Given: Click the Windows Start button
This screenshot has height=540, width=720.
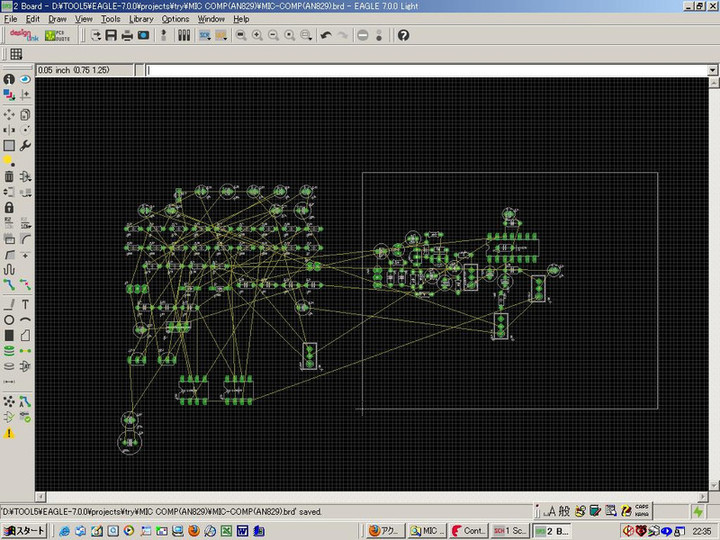Looking at the screenshot, I should [x=24, y=531].
